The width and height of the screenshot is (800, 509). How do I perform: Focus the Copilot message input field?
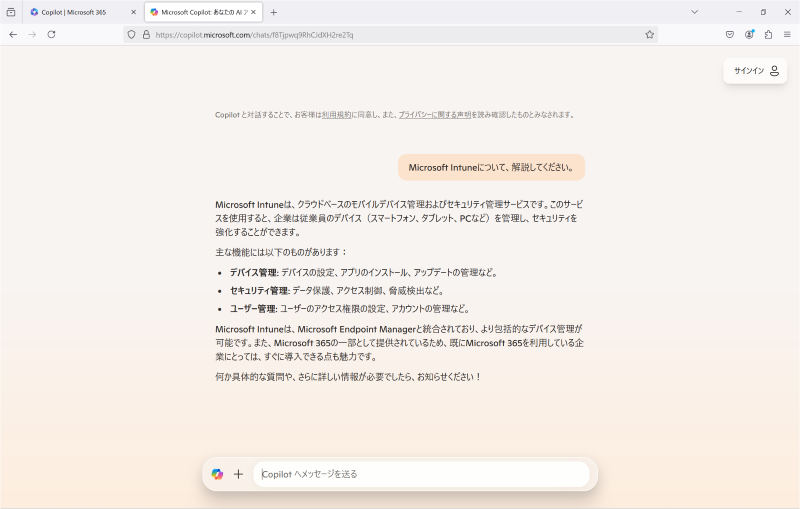click(x=421, y=474)
